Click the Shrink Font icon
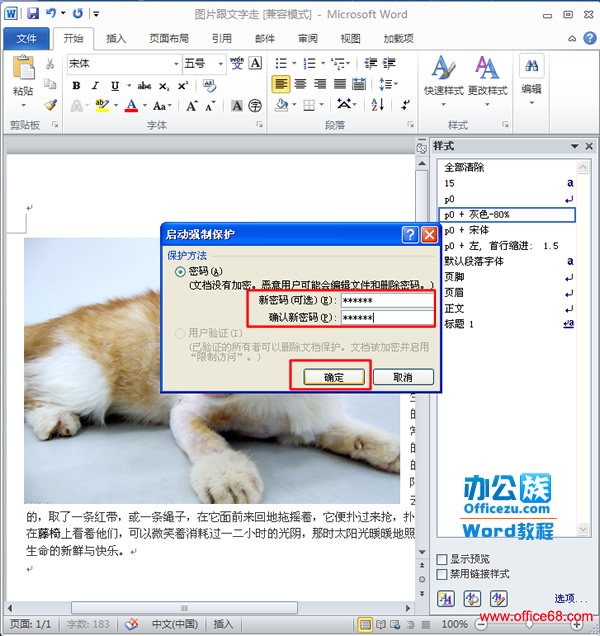The height and width of the screenshot is (636, 600). 210,106
